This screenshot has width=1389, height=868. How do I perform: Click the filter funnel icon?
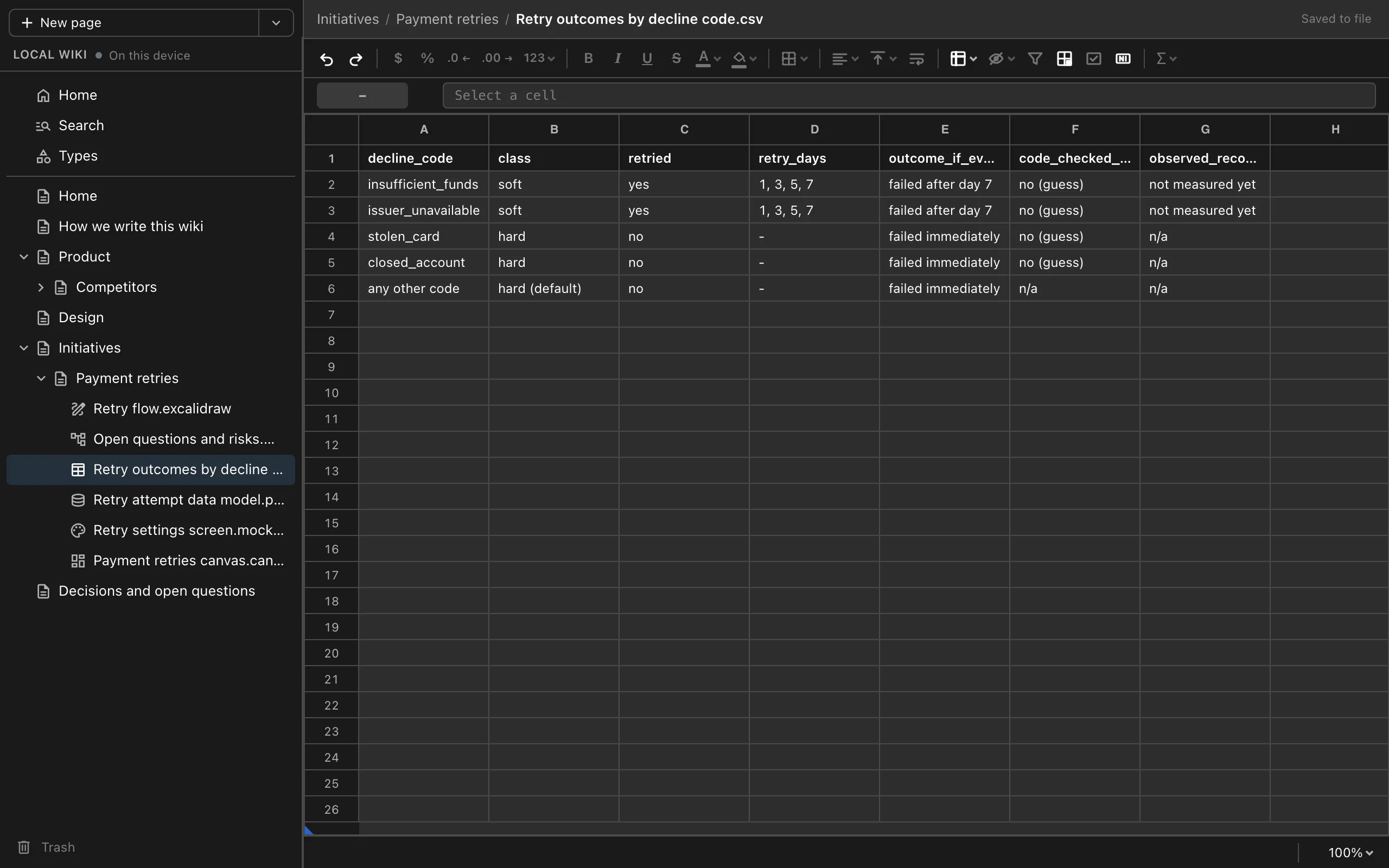[1035, 59]
